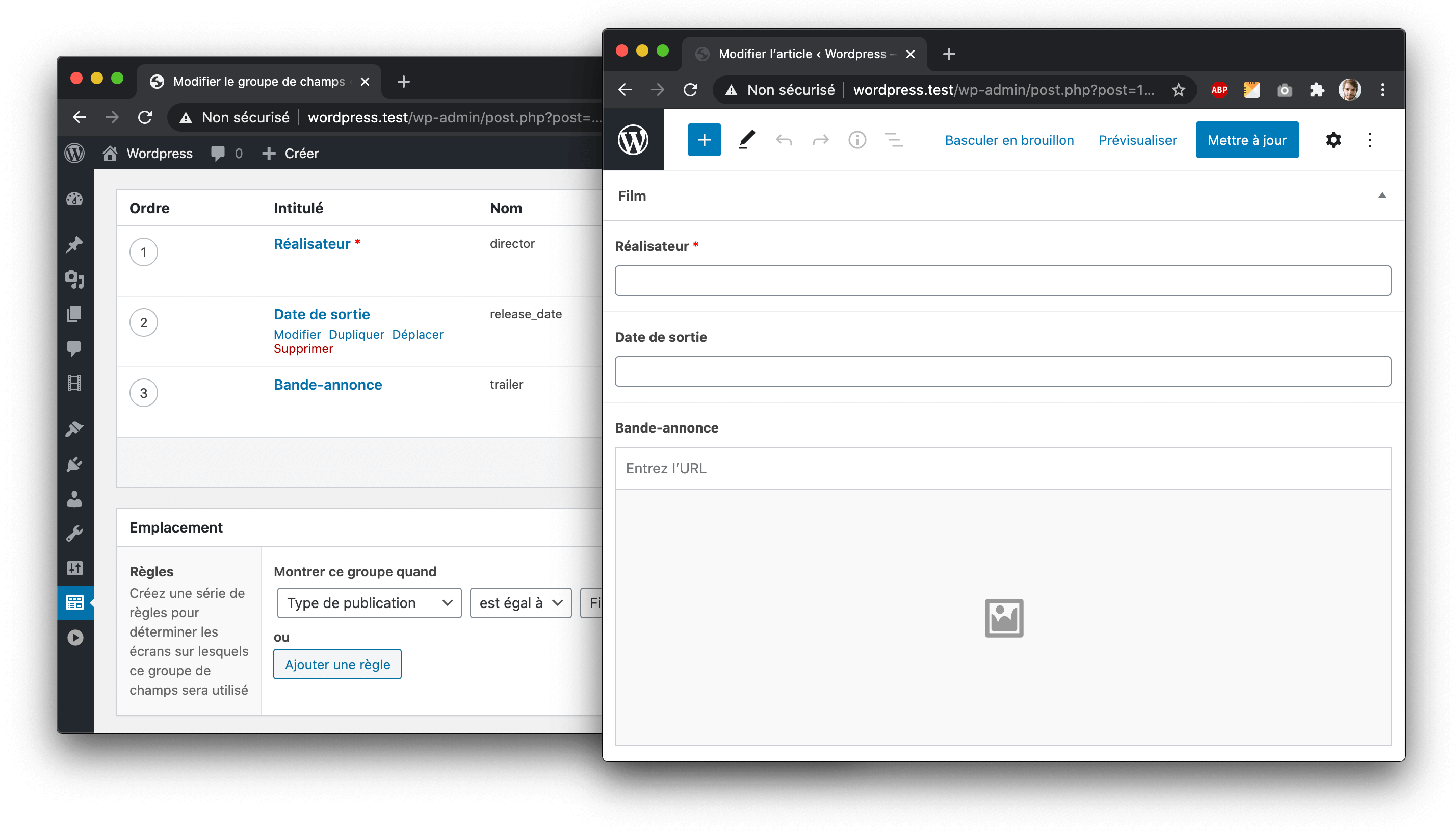Open the Type de publication dropdown

coord(369,603)
